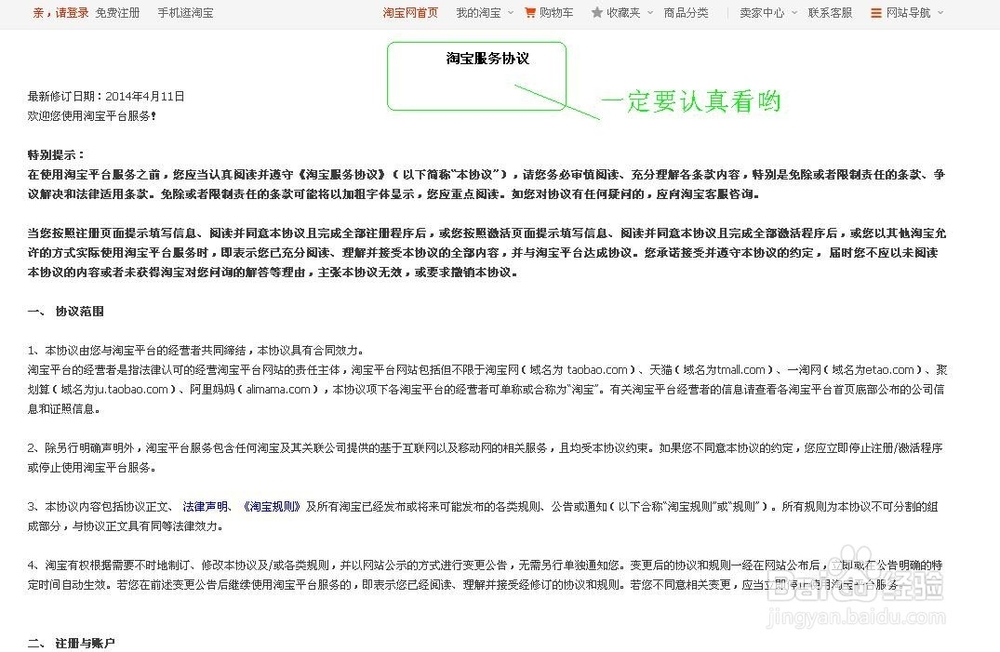Click the 购物车 shopping cart icon
Screen dimensions: 1000x652
pos(529,12)
